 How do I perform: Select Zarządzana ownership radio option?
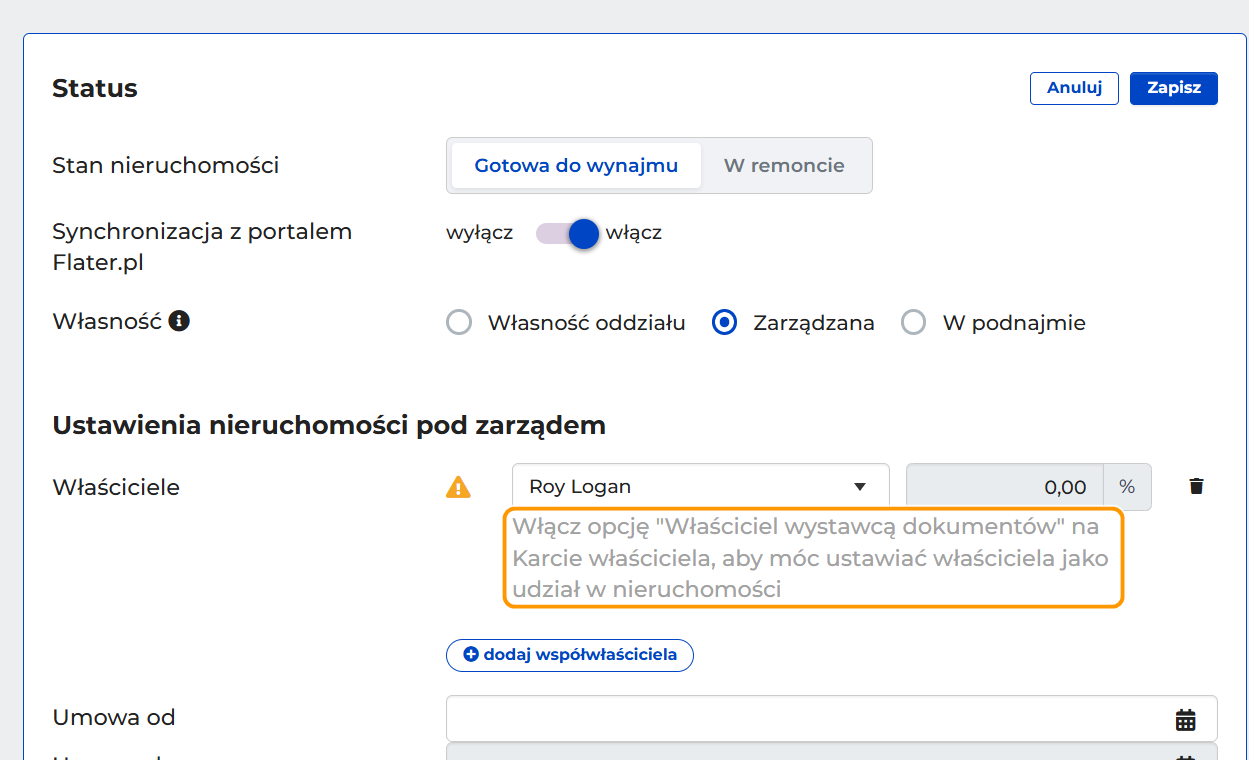[x=724, y=323]
